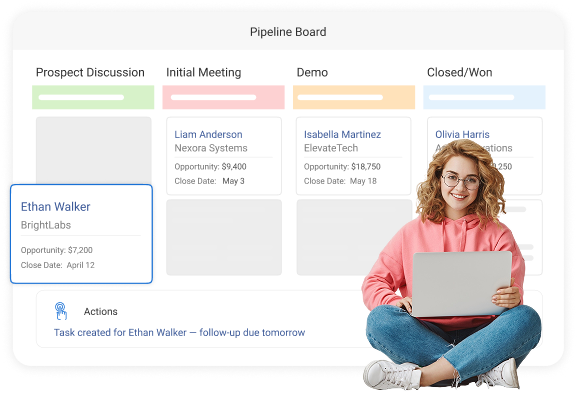This screenshot has height=393, width=577.
Task: Click Opportunity: $9,400 value
Action: pos(210,167)
